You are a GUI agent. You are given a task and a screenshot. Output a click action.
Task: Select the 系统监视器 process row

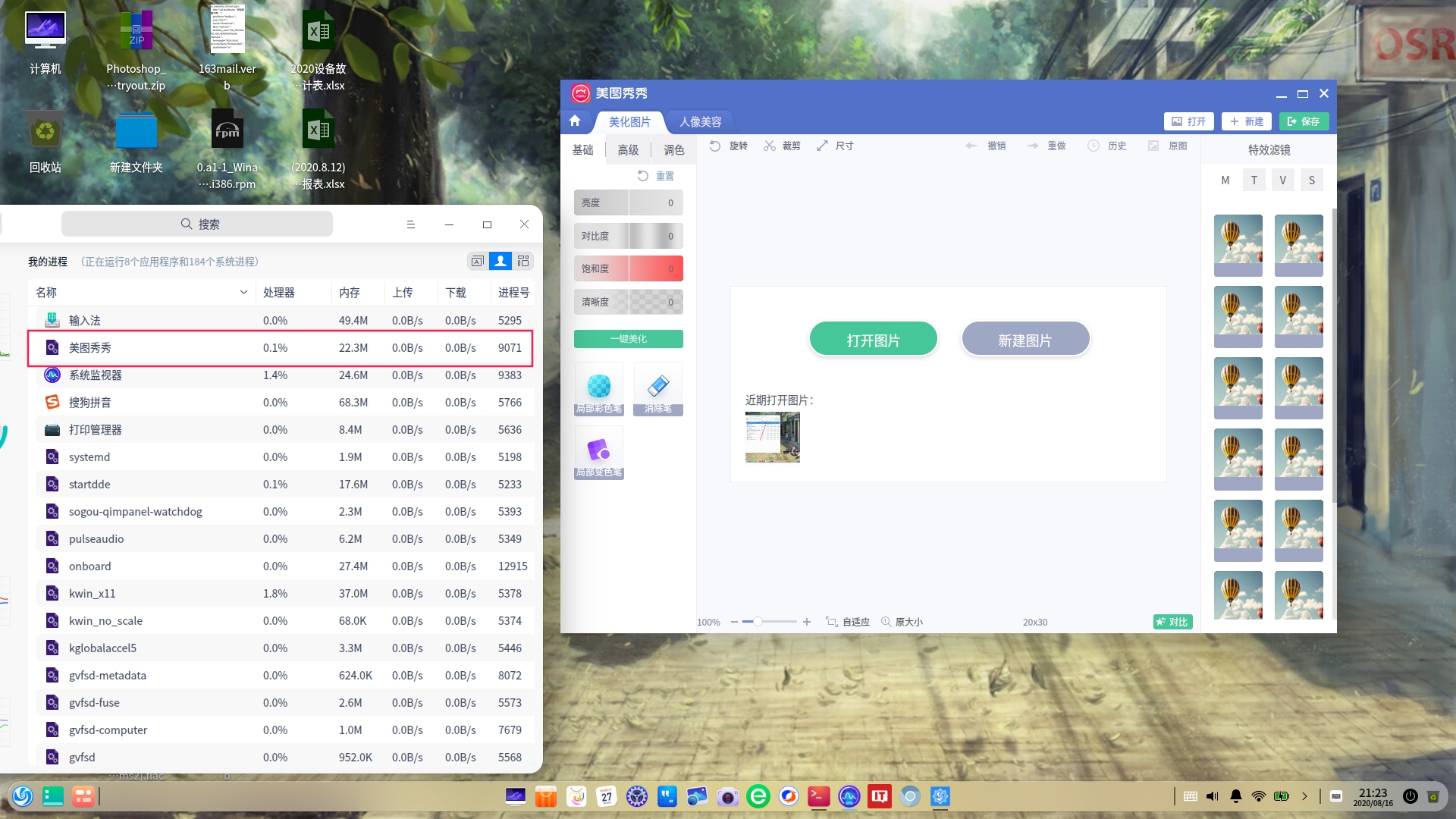click(x=285, y=375)
